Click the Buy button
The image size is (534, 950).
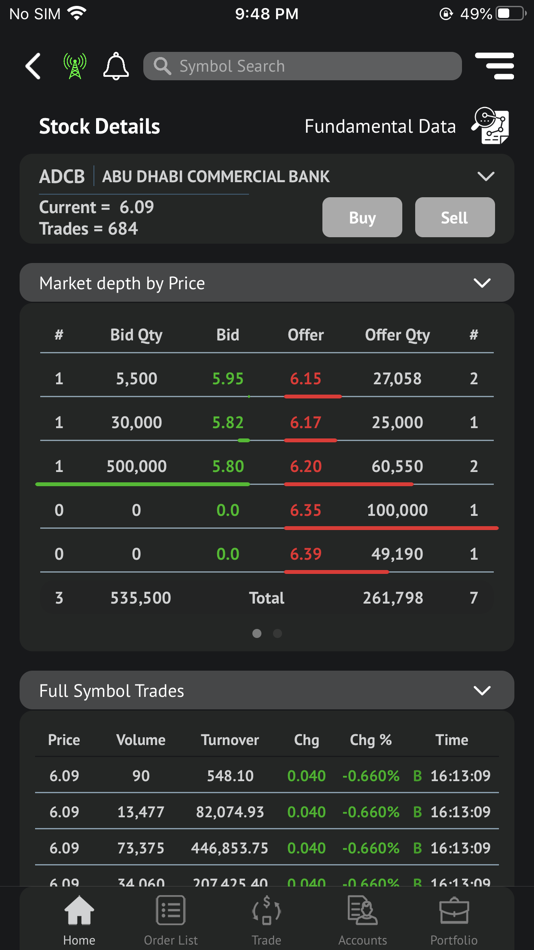(362, 217)
